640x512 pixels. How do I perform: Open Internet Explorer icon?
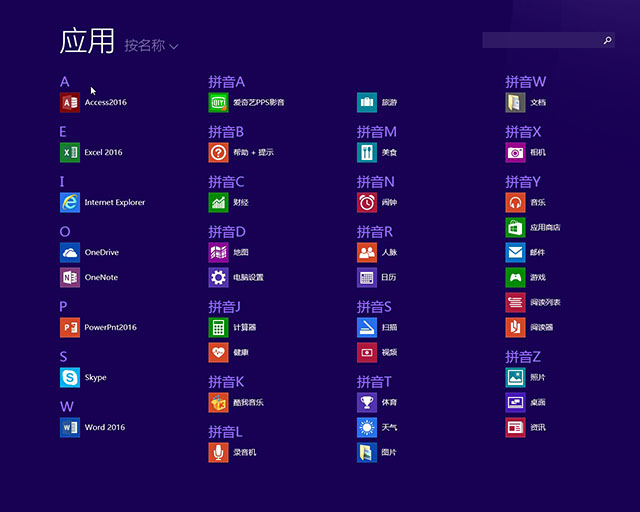tap(69, 202)
